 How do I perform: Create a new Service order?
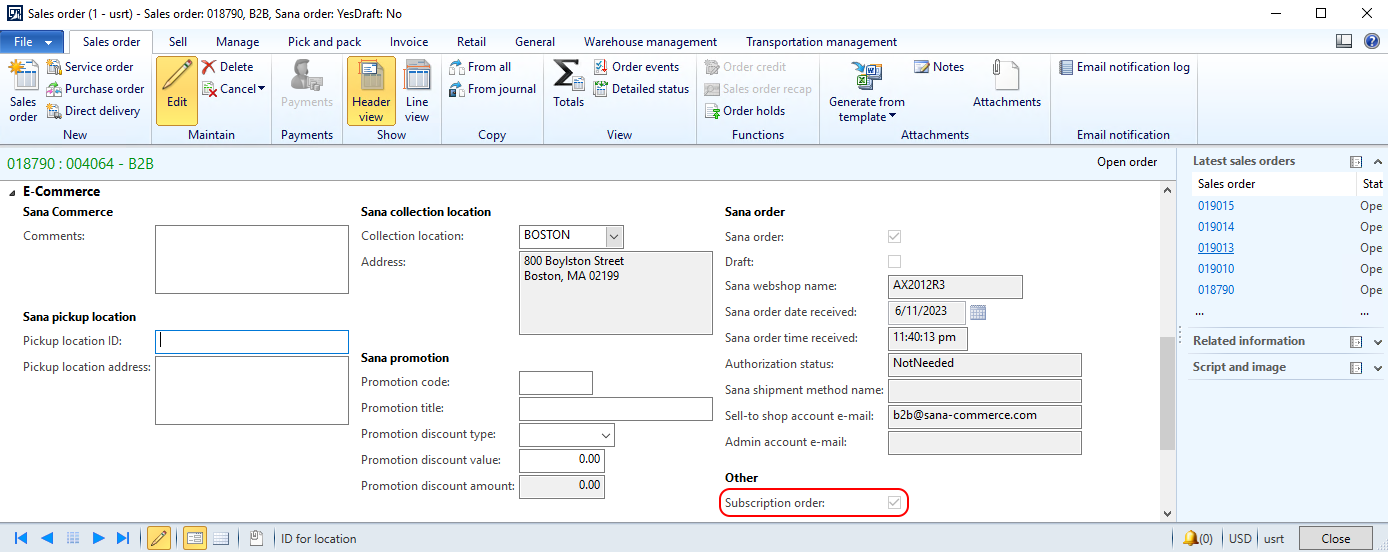pos(89,67)
